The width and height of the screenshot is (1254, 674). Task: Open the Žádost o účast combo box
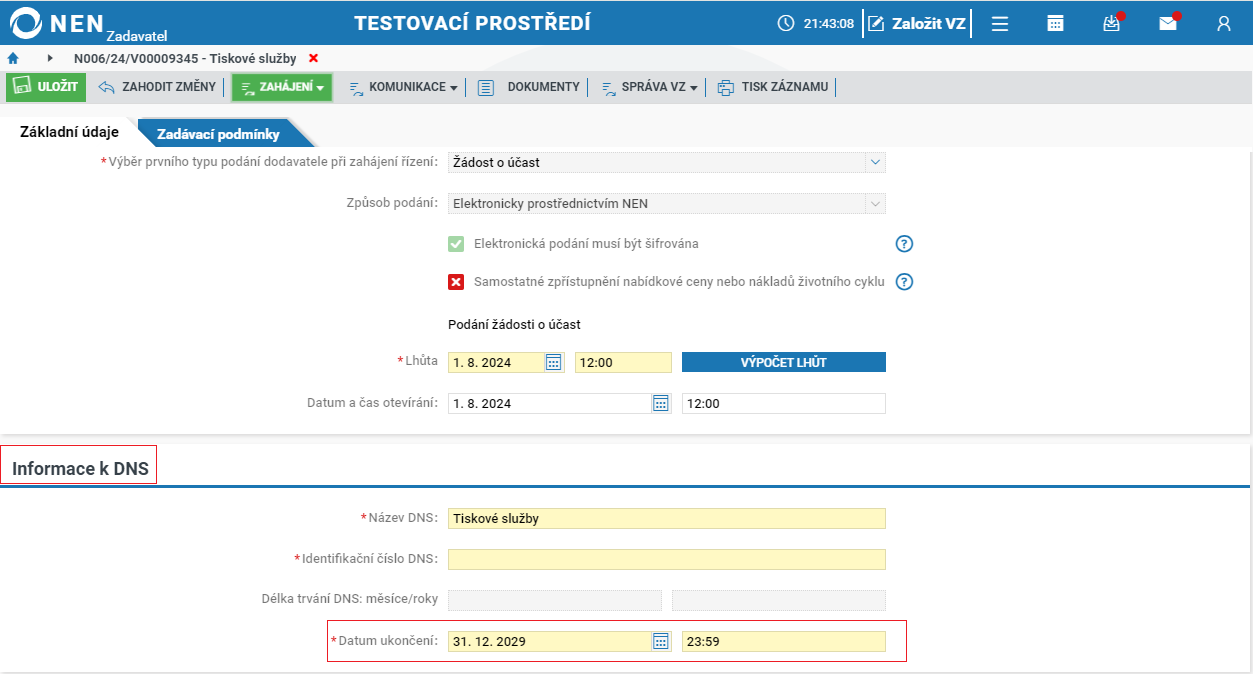[666, 162]
